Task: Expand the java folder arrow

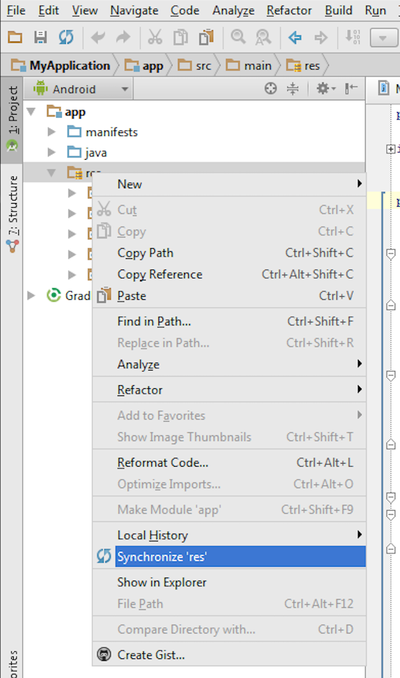Action: pos(51,152)
